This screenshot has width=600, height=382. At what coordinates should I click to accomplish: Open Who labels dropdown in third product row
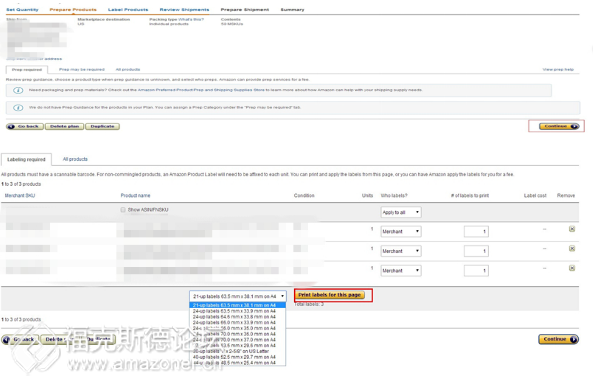tap(401, 271)
